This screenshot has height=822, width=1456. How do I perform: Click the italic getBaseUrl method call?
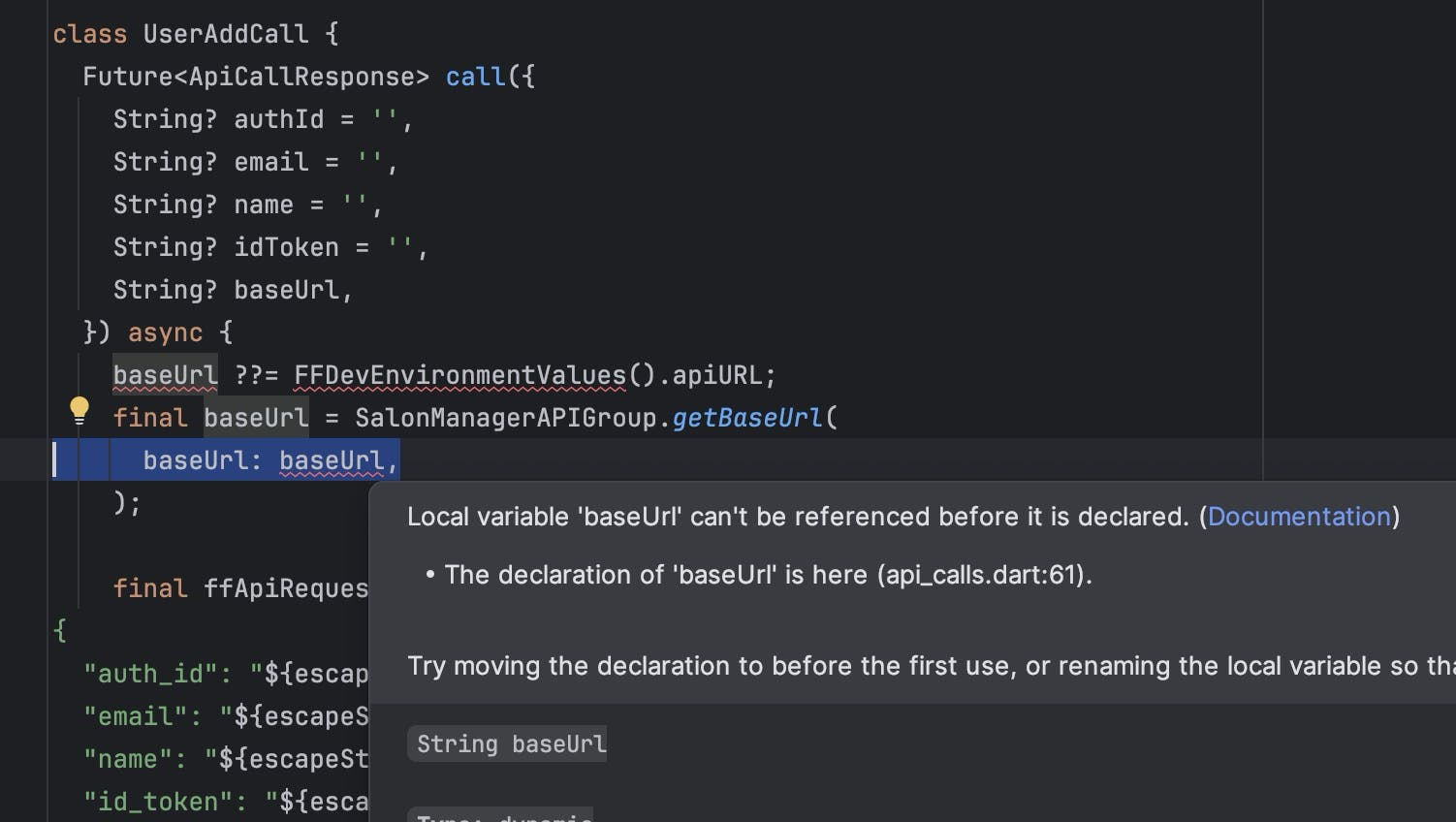[746, 418]
